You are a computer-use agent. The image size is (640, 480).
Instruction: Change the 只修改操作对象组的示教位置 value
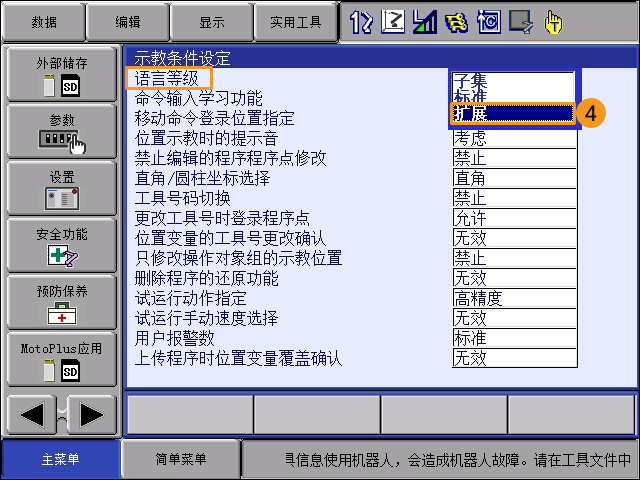pyautogui.click(x=515, y=258)
